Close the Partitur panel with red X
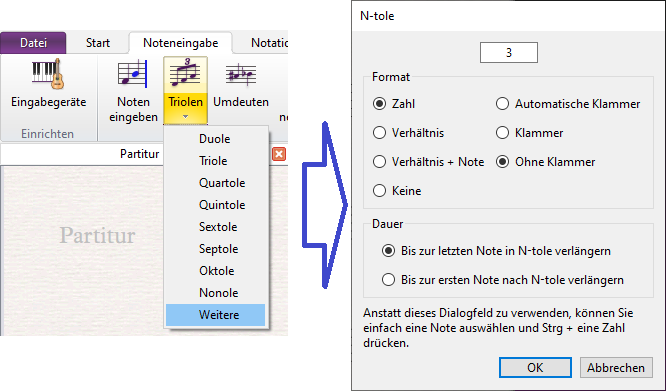The image size is (670, 391). click(279, 154)
